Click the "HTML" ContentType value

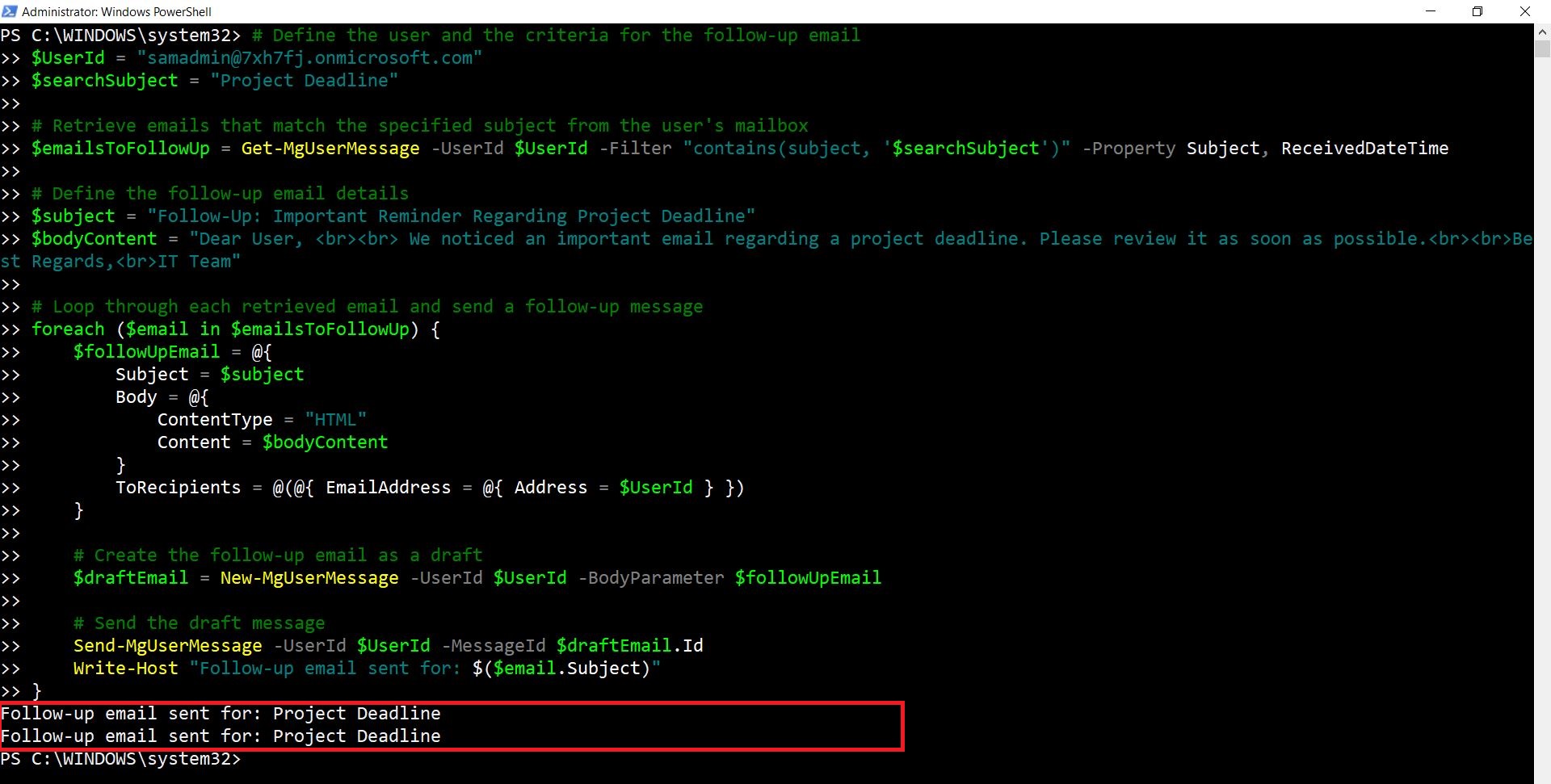coord(335,420)
